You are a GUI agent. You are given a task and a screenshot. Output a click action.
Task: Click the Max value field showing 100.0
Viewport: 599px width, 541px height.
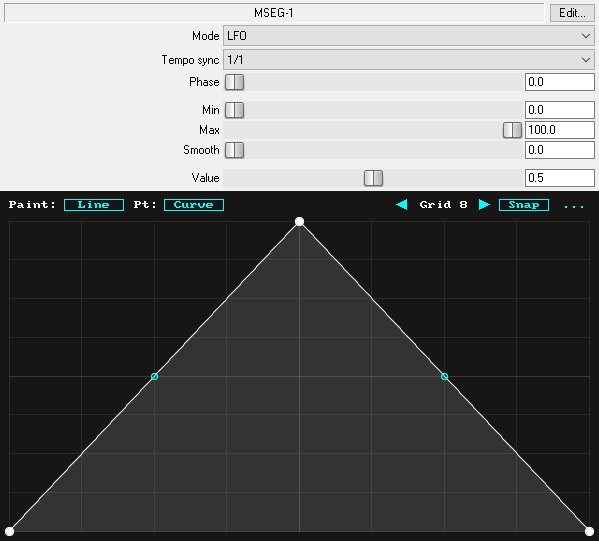[560, 130]
